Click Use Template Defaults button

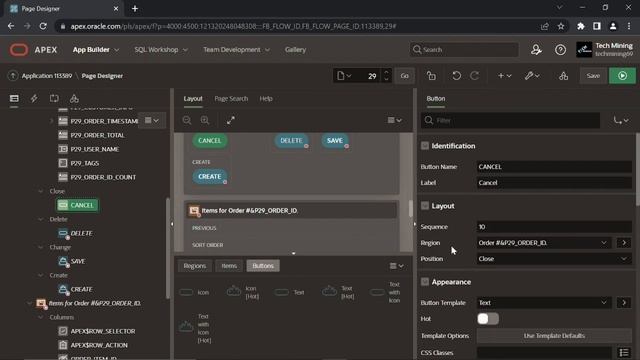click(554, 336)
